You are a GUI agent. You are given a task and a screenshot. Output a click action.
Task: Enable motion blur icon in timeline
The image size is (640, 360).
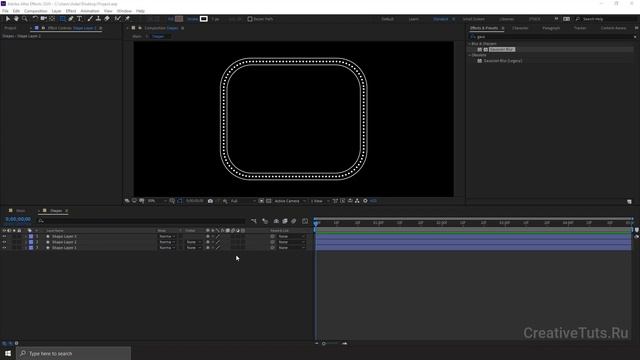[293, 221]
